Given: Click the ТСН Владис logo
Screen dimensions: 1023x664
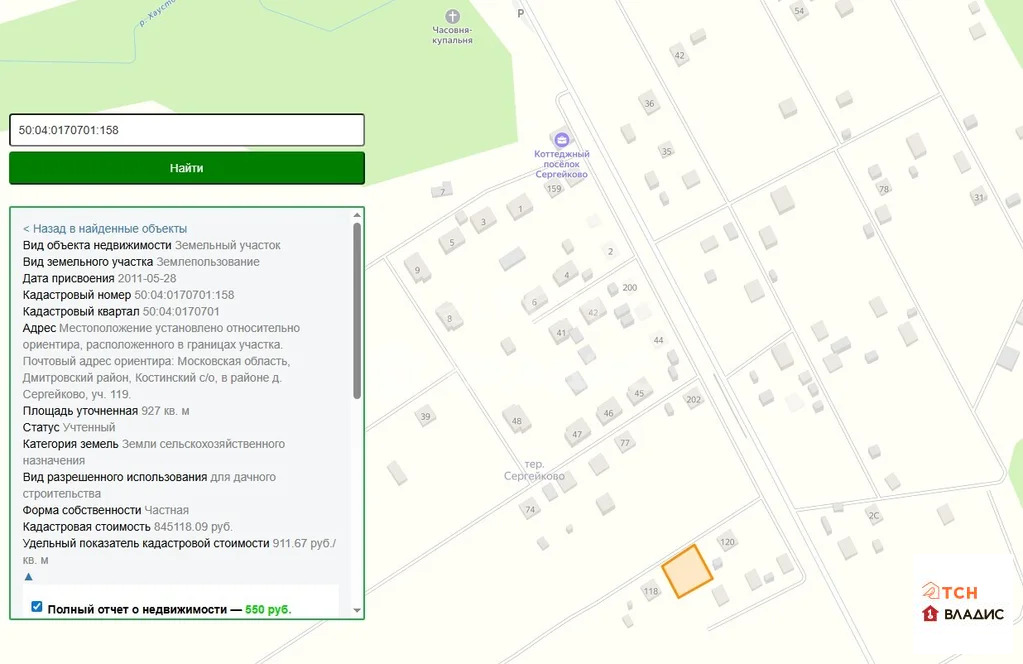Looking at the screenshot, I should (x=962, y=603).
